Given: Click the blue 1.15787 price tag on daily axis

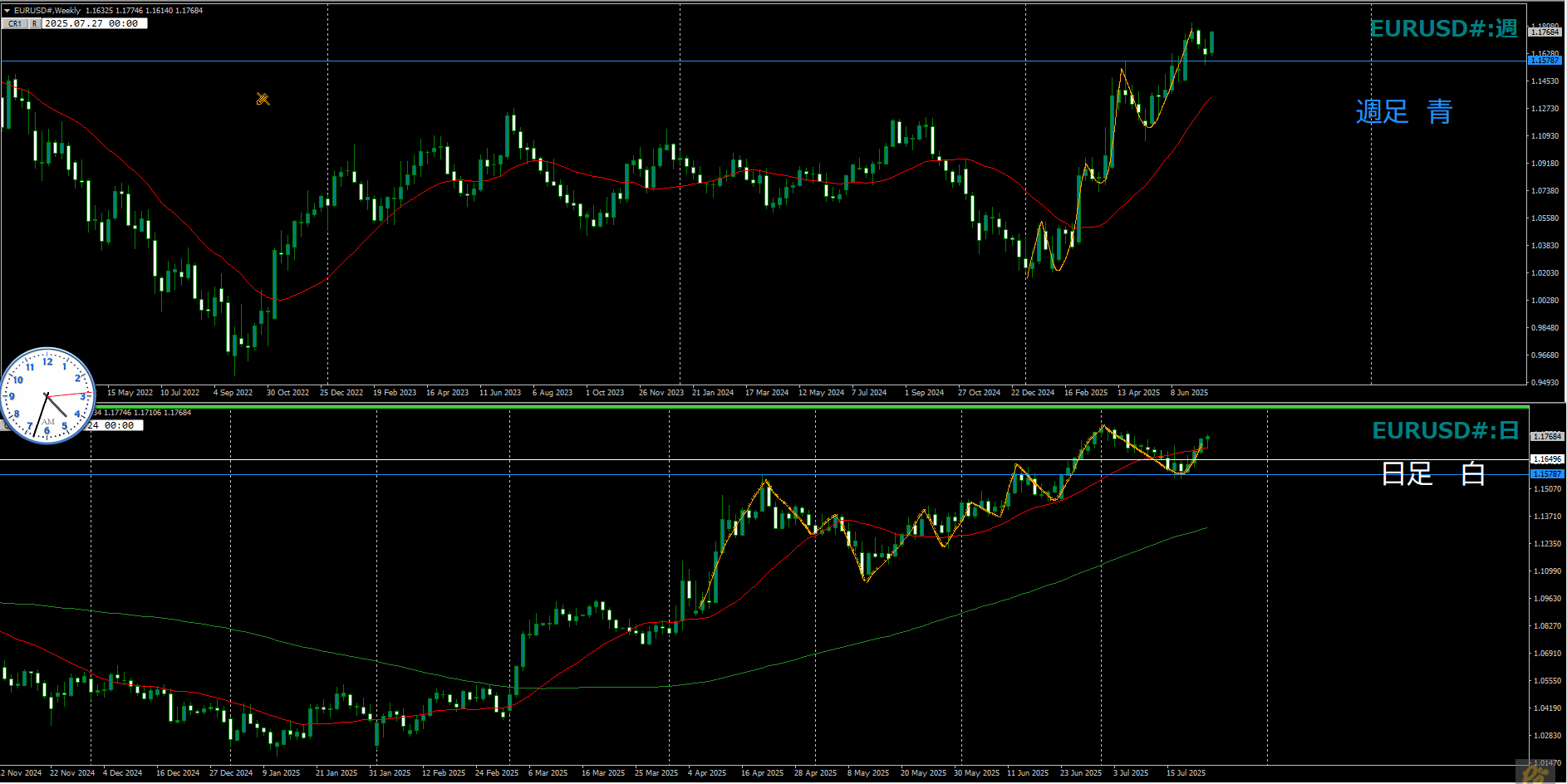Looking at the screenshot, I should tap(1547, 474).
